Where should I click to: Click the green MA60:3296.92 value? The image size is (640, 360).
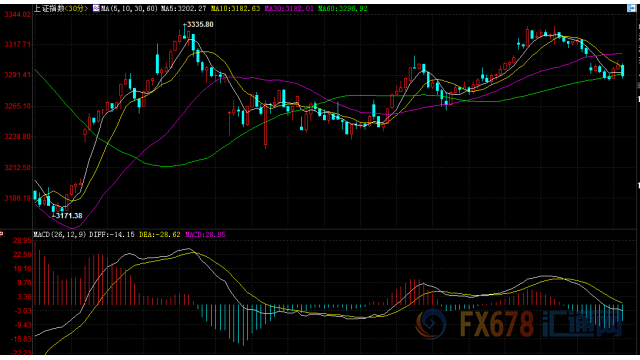(343, 8)
